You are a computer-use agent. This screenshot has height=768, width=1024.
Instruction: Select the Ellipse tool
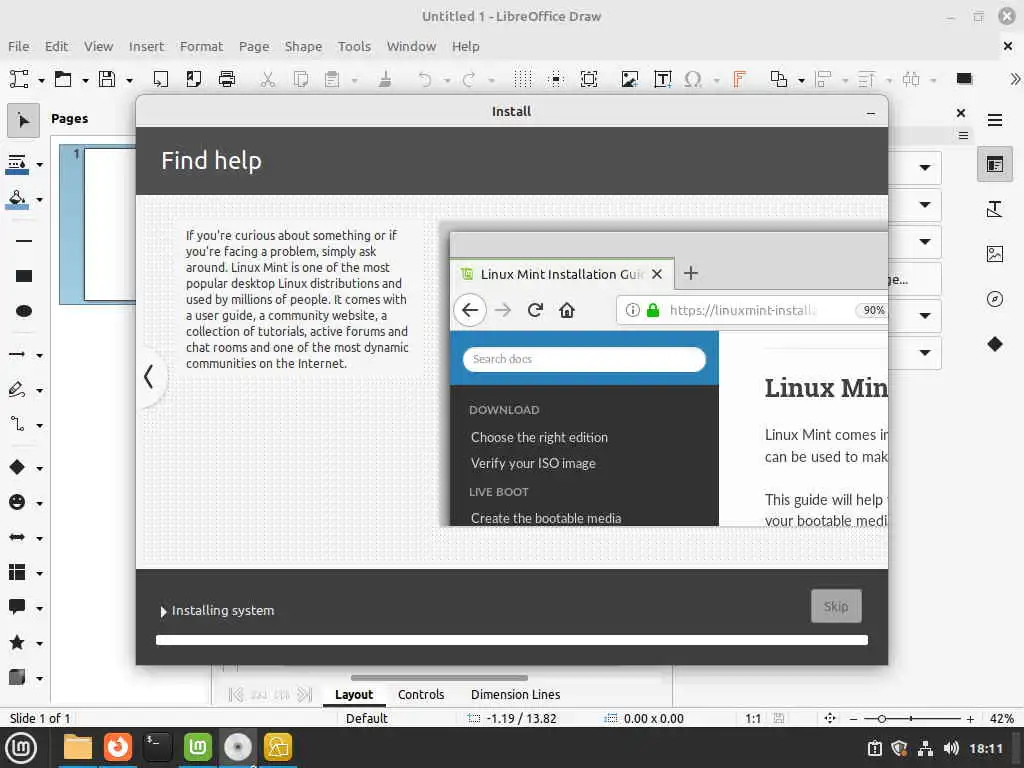[x=24, y=311]
